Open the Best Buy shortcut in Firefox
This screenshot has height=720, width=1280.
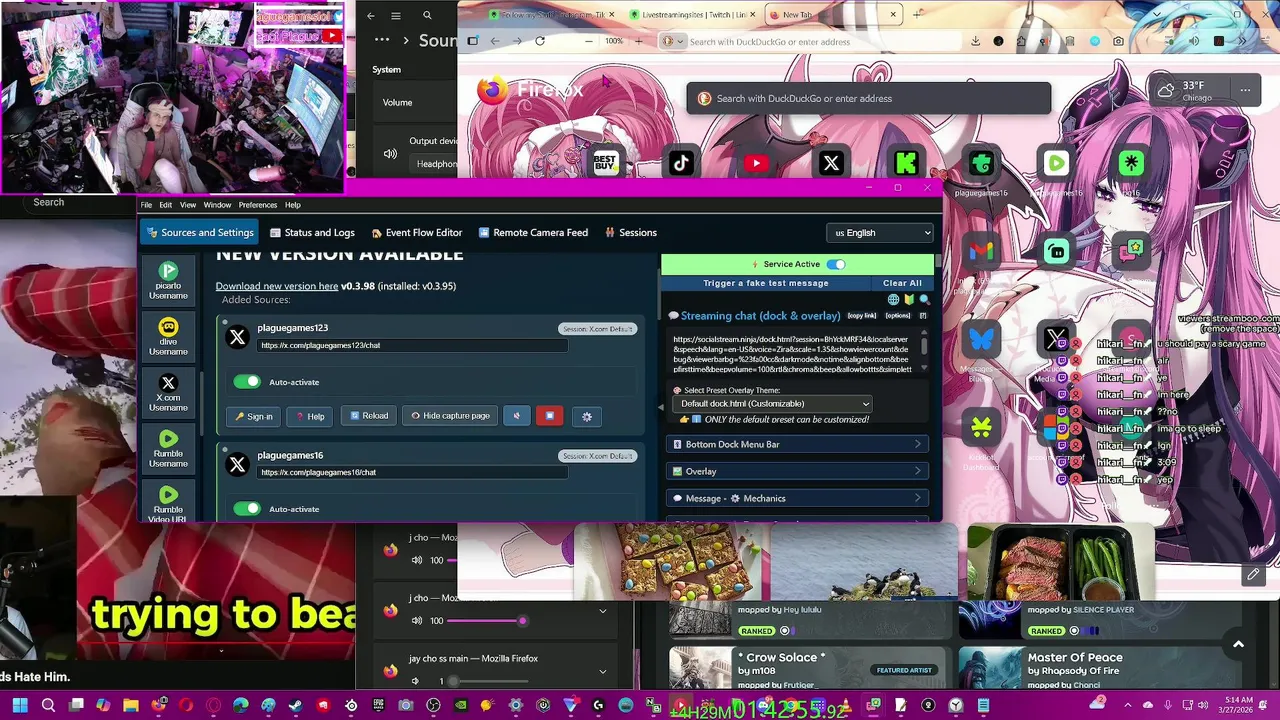(606, 163)
